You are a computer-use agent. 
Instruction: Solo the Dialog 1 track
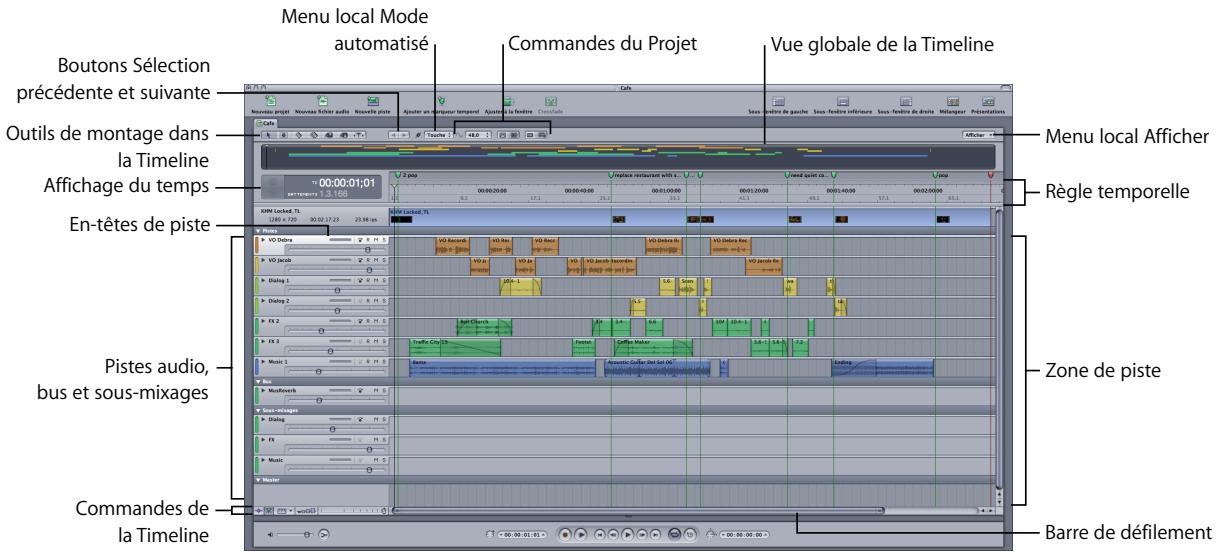384,280
